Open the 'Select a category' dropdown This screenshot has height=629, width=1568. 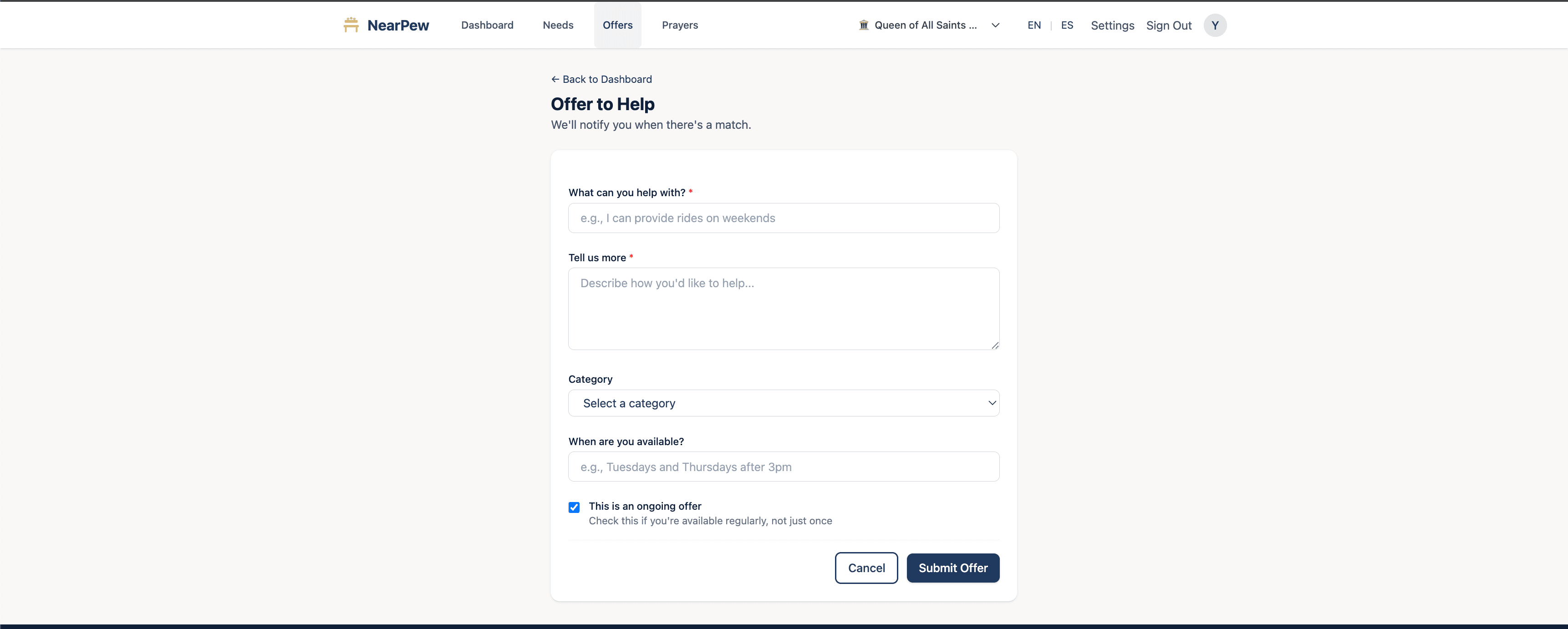784,403
